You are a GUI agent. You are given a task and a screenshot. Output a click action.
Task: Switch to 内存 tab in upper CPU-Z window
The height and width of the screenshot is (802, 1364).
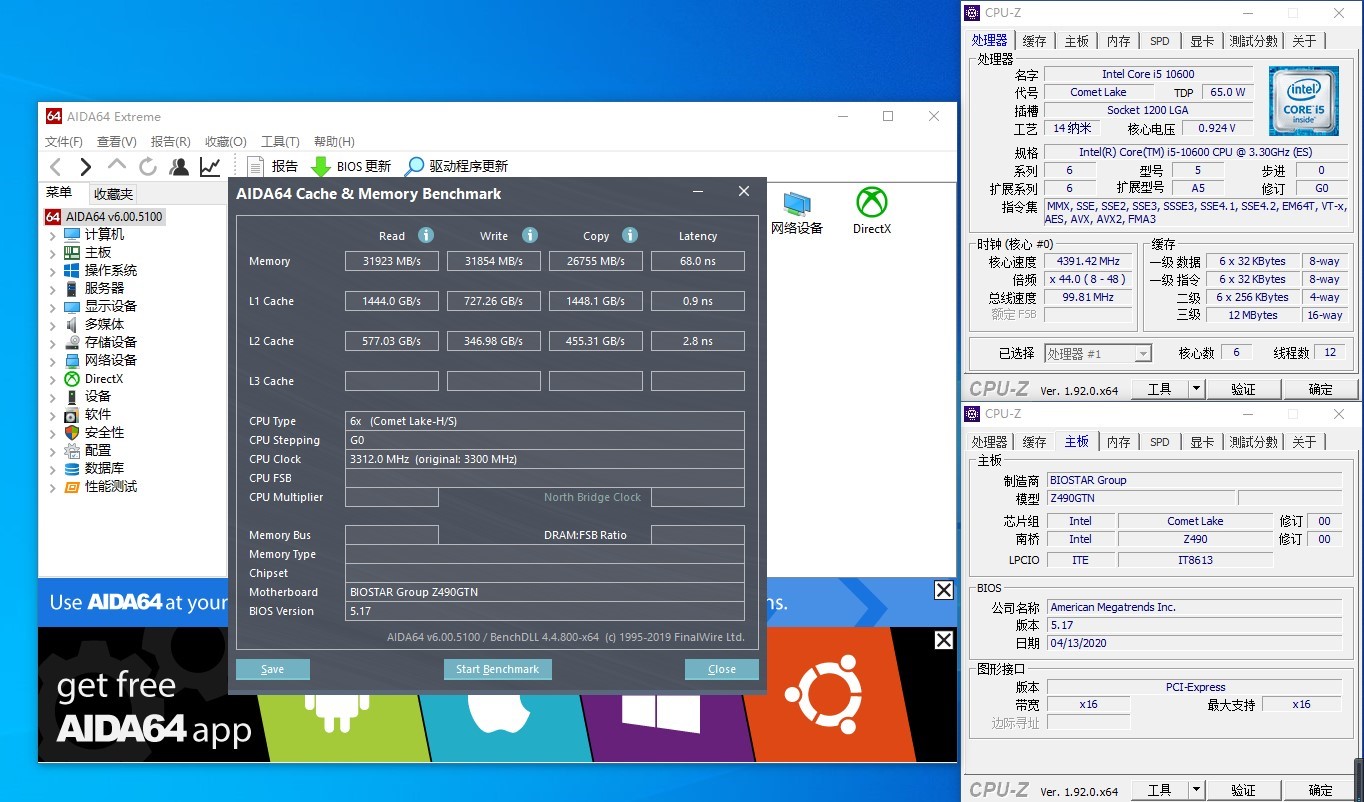pos(1118,41)
